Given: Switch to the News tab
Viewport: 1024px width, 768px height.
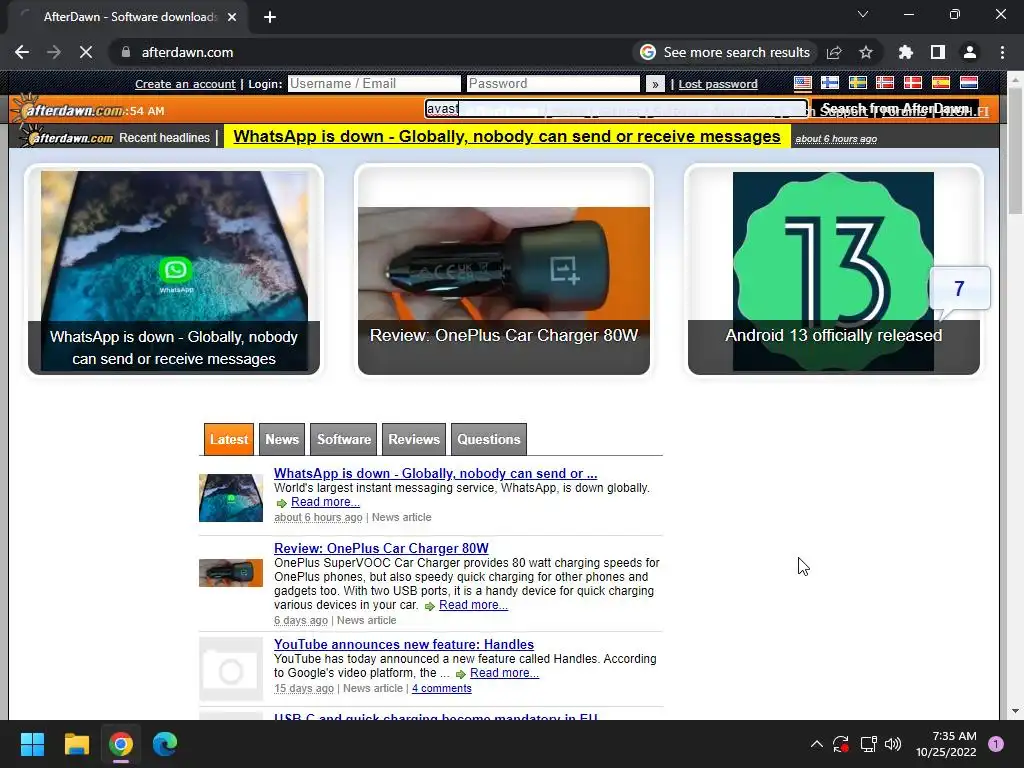Looking at the screenshot, I should point(282,440).
